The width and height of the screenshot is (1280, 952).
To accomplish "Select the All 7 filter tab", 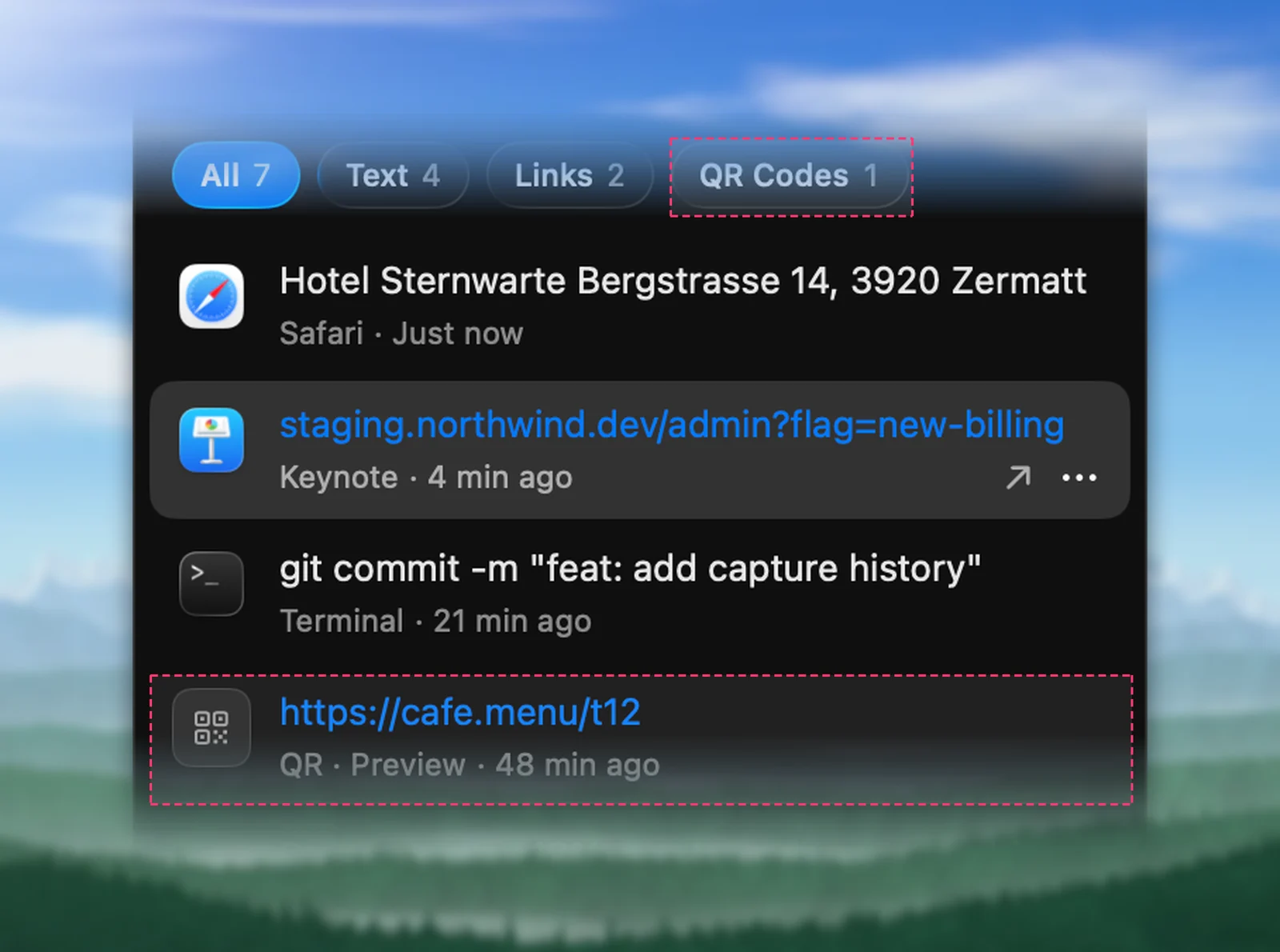I will [236, 175].
